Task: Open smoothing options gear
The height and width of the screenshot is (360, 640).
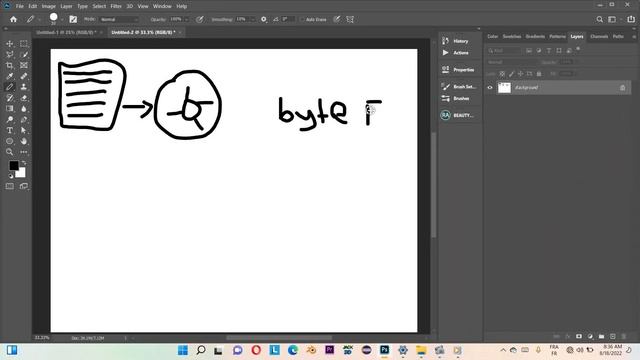Action: (264, 19)
